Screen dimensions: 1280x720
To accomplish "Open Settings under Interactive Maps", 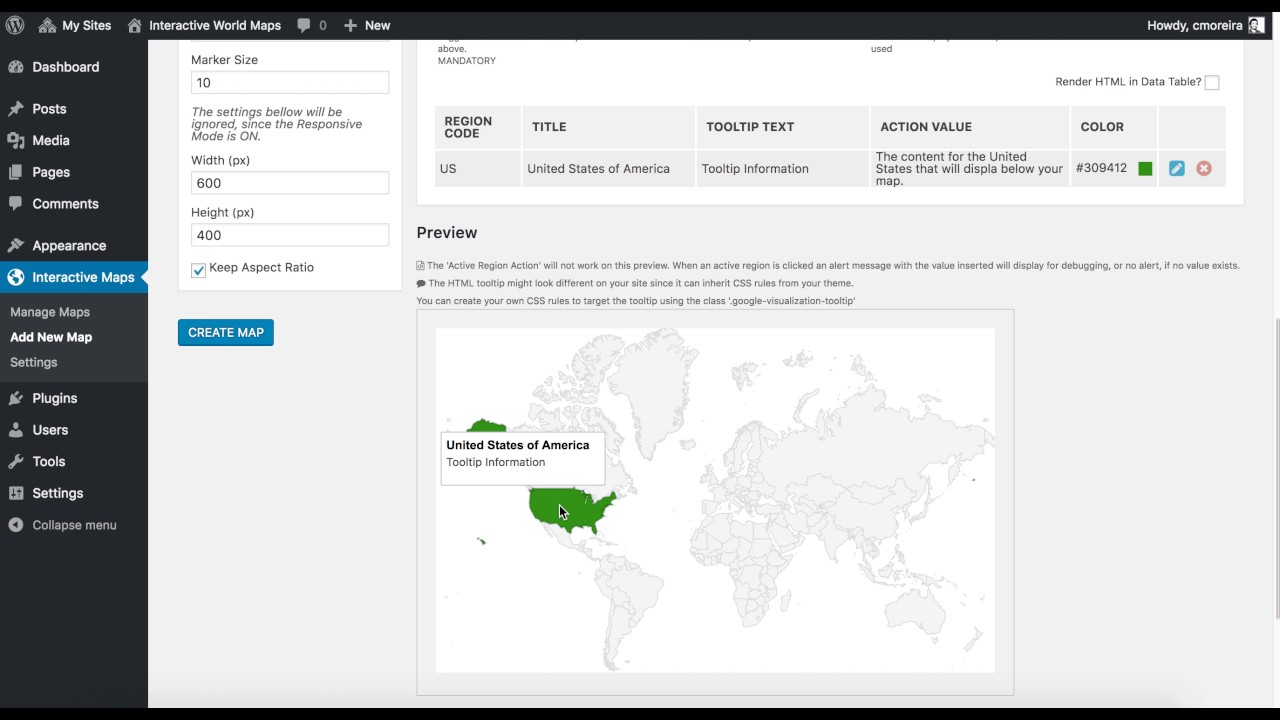I will click(33, 362).
